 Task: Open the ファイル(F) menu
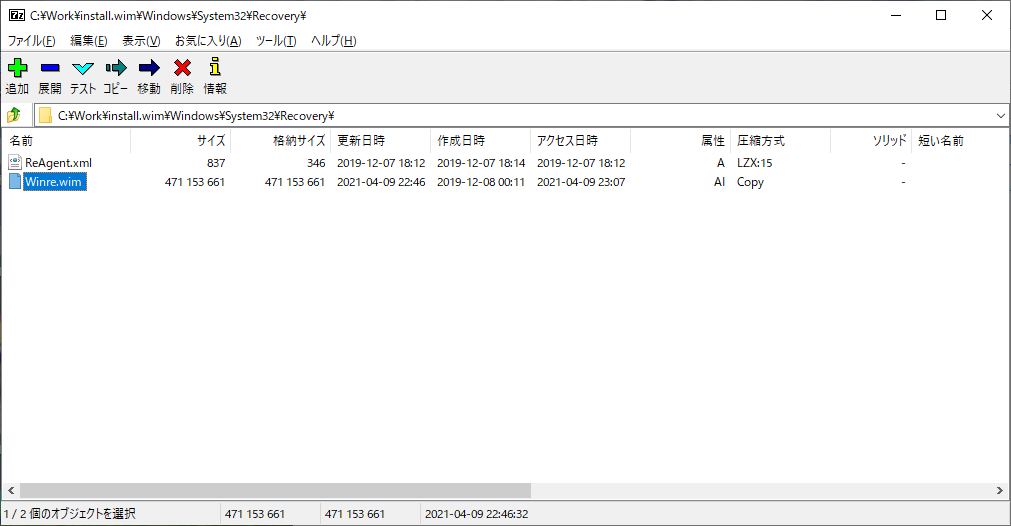click(31, 41)
